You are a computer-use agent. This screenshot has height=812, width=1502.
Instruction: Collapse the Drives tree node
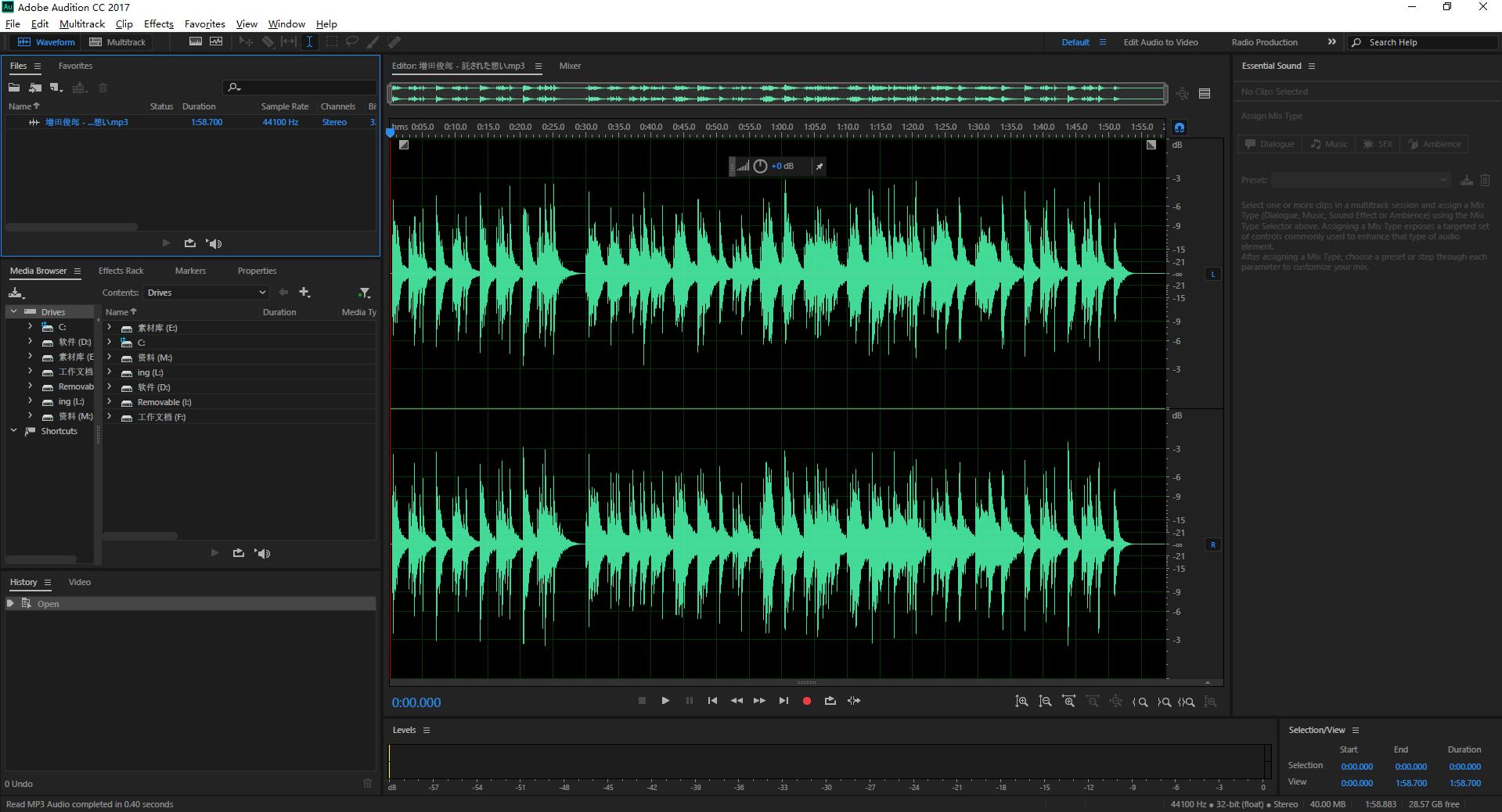pyautogui.click(x=13, y=311)
